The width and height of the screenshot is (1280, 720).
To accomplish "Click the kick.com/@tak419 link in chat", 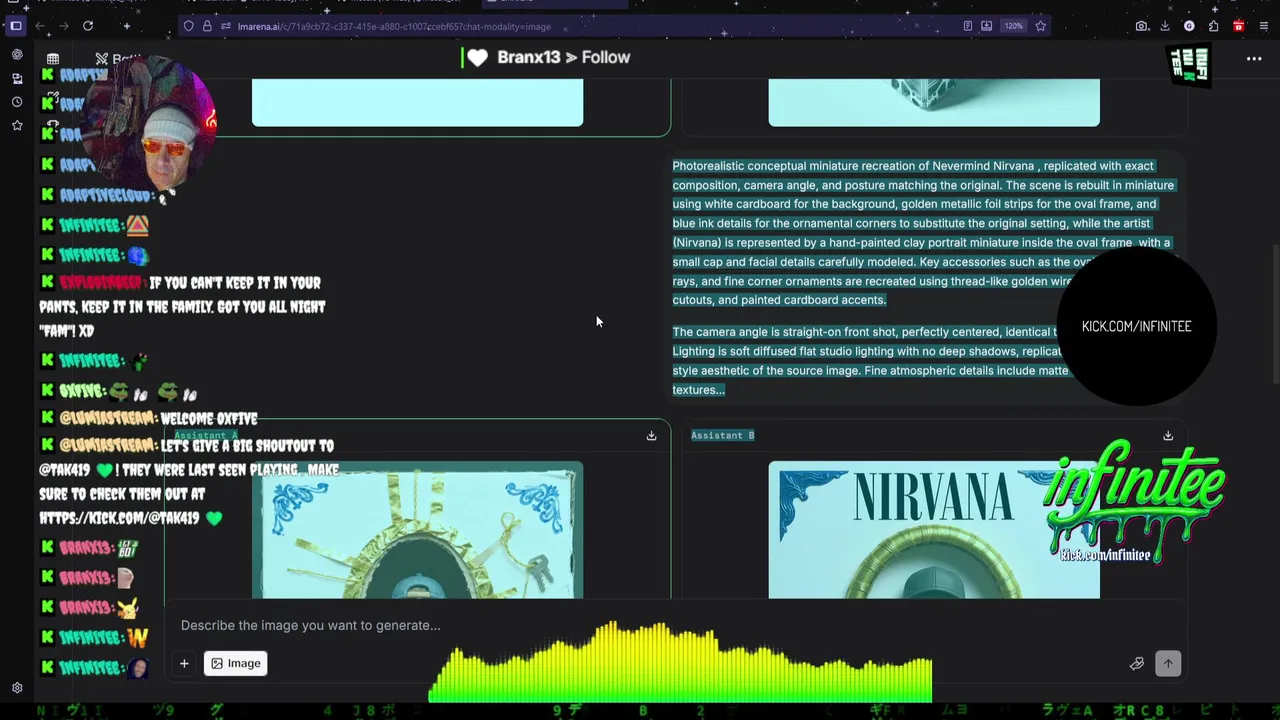I will [x=119, y=518].
